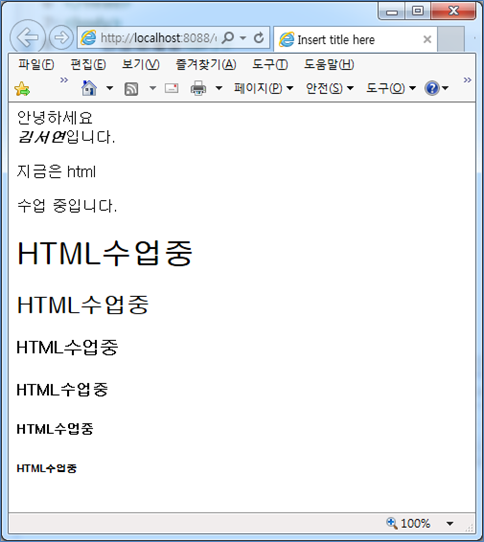Click the smallest bold 'HTML수업중' heading

(47, 468)
